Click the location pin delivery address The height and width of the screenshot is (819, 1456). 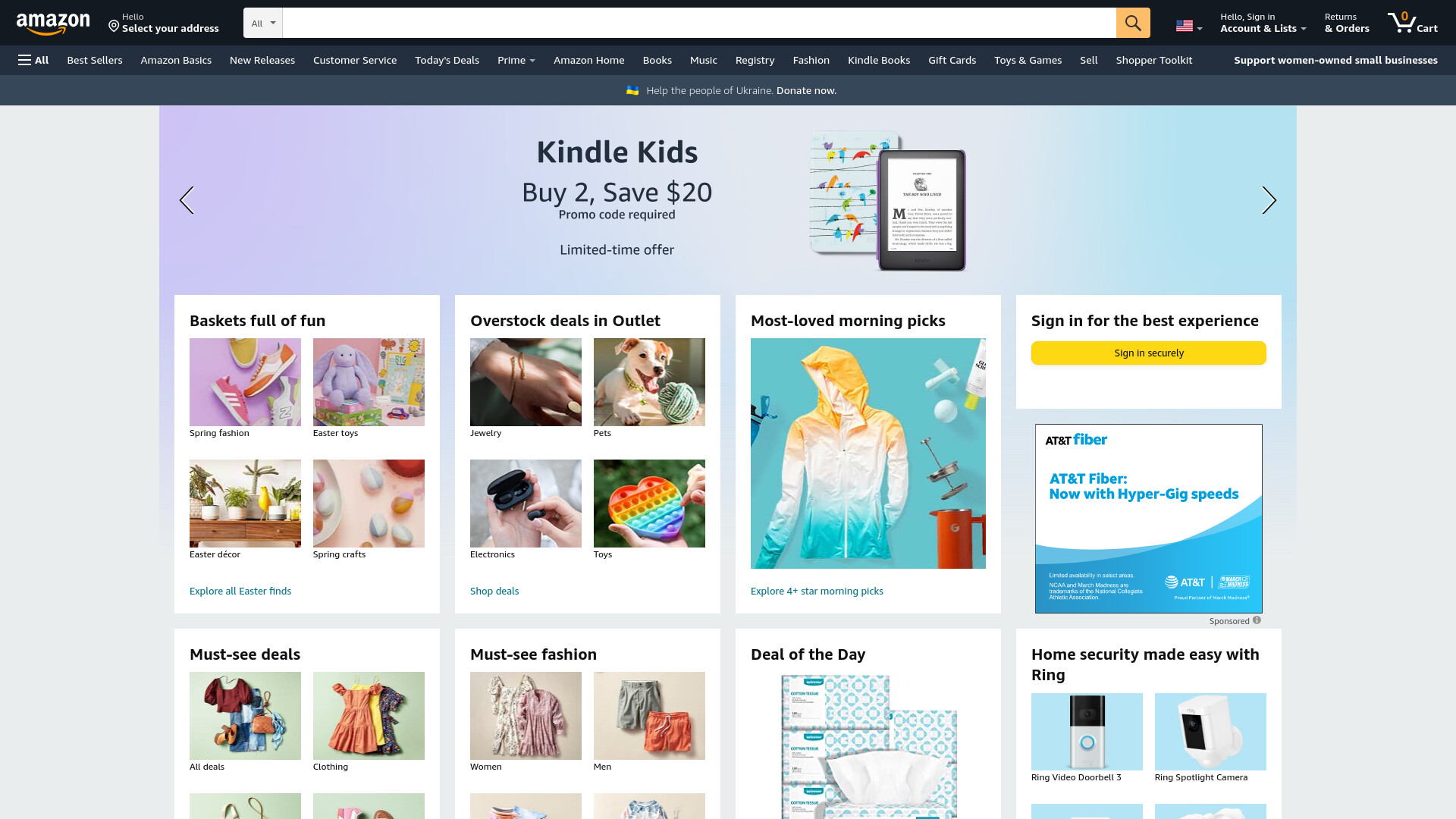163,23
